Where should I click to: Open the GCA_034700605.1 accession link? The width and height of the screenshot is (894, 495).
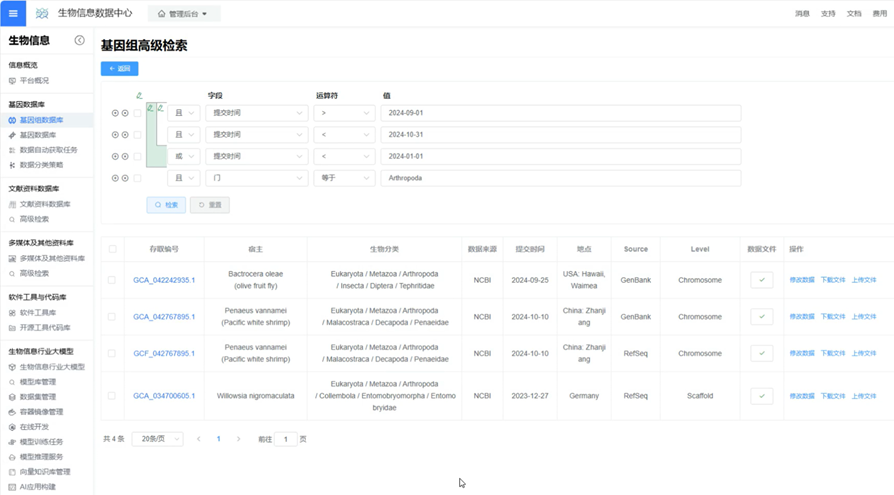164,396
